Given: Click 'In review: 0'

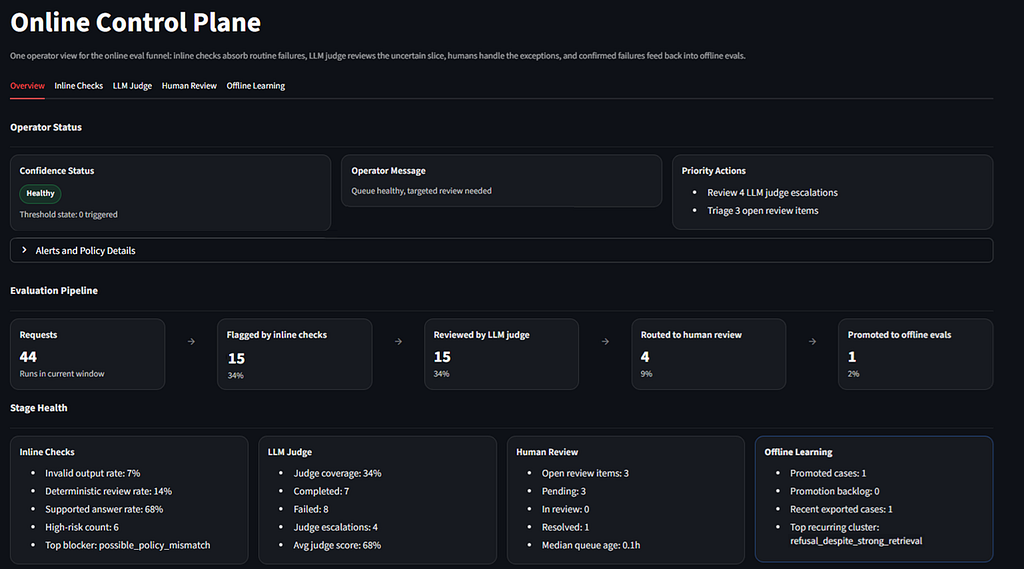Looking at the screenshot, I should click(565, 509).
